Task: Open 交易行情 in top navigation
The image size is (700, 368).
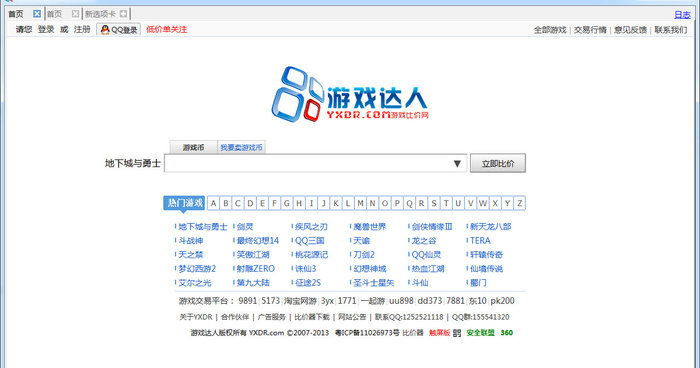Action: click(590, 30)
